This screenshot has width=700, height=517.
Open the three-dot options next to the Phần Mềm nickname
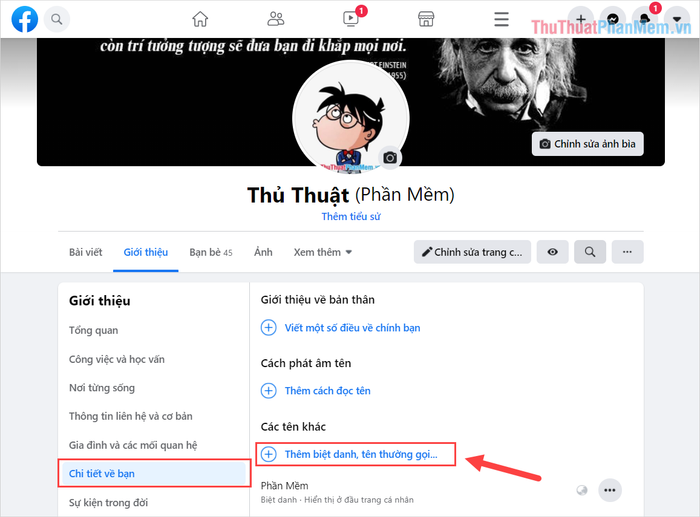click(610, 490)
